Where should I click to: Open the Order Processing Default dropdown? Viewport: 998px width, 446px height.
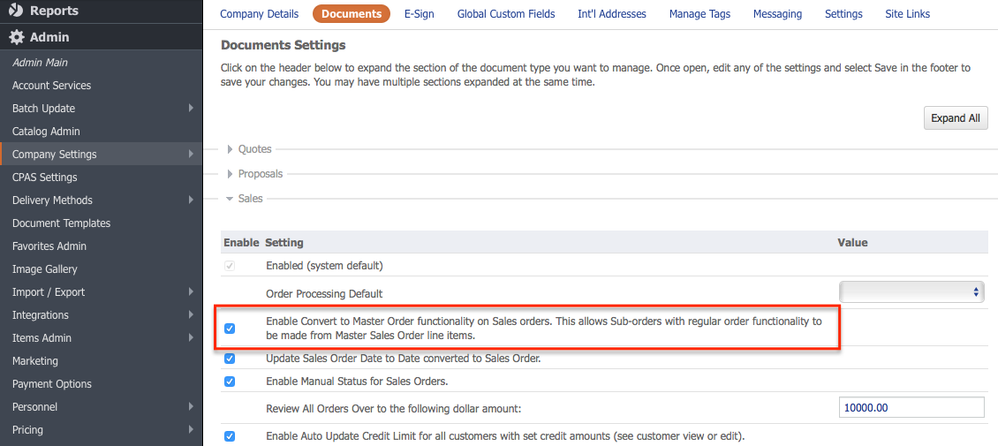(912, 292)
